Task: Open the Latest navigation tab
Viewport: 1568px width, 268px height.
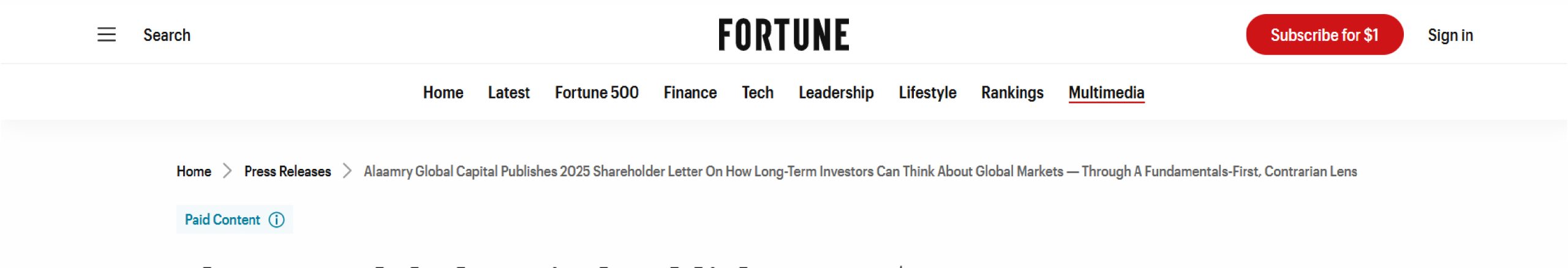Action: point(508,92)
